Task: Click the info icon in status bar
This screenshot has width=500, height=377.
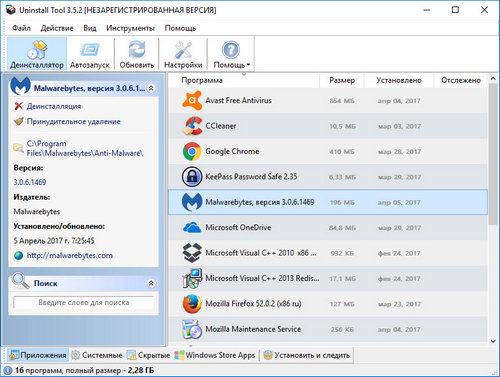Action: pos(8,370)
